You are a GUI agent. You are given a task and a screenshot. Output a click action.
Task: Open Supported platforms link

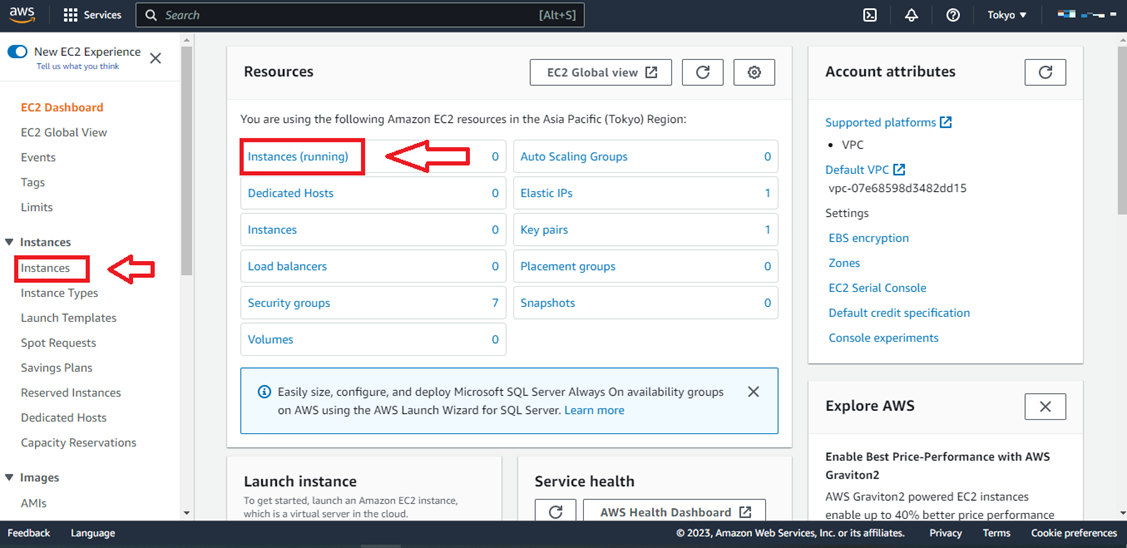coord(888,122)
